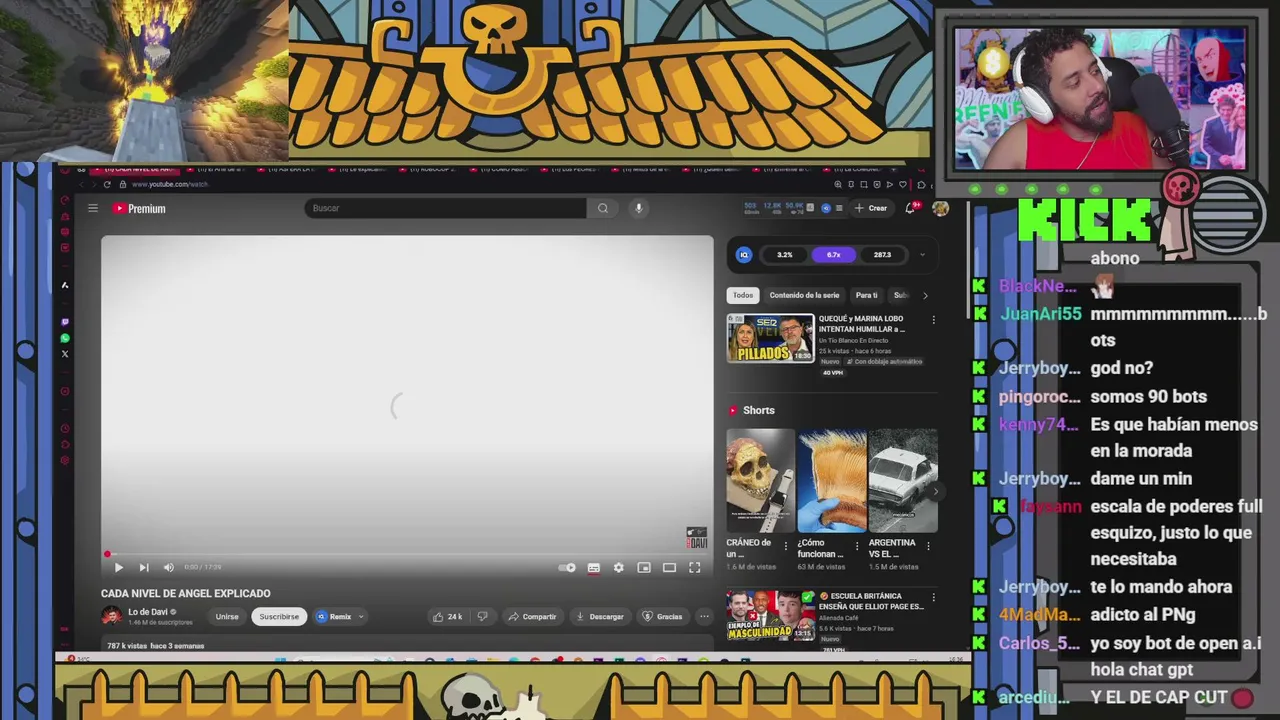1280x720 pixels.
Task: Select the 3.2% stat pill
Action: coord(785,255)
